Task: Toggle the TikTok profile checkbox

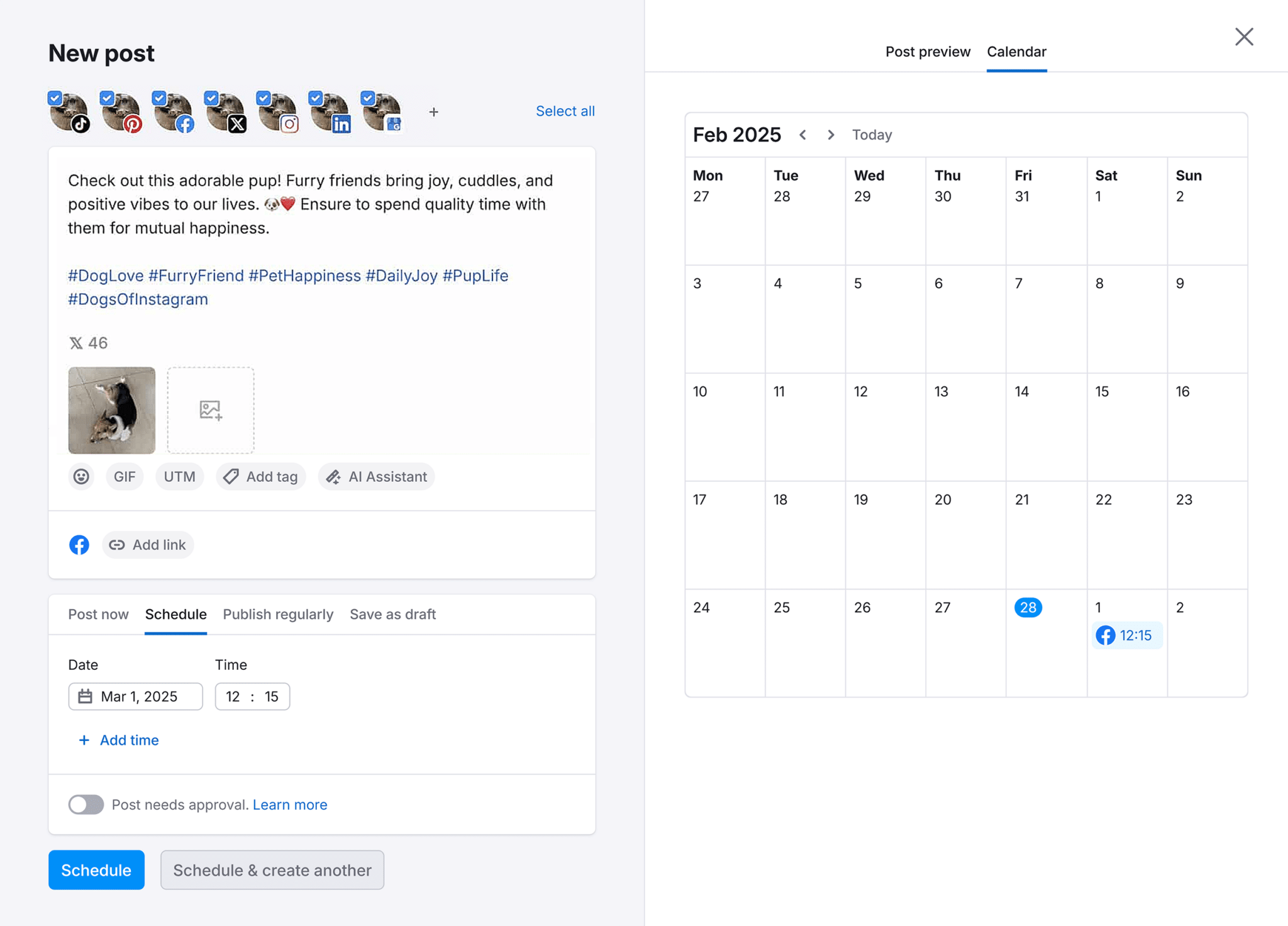Action: pos(55,98)
